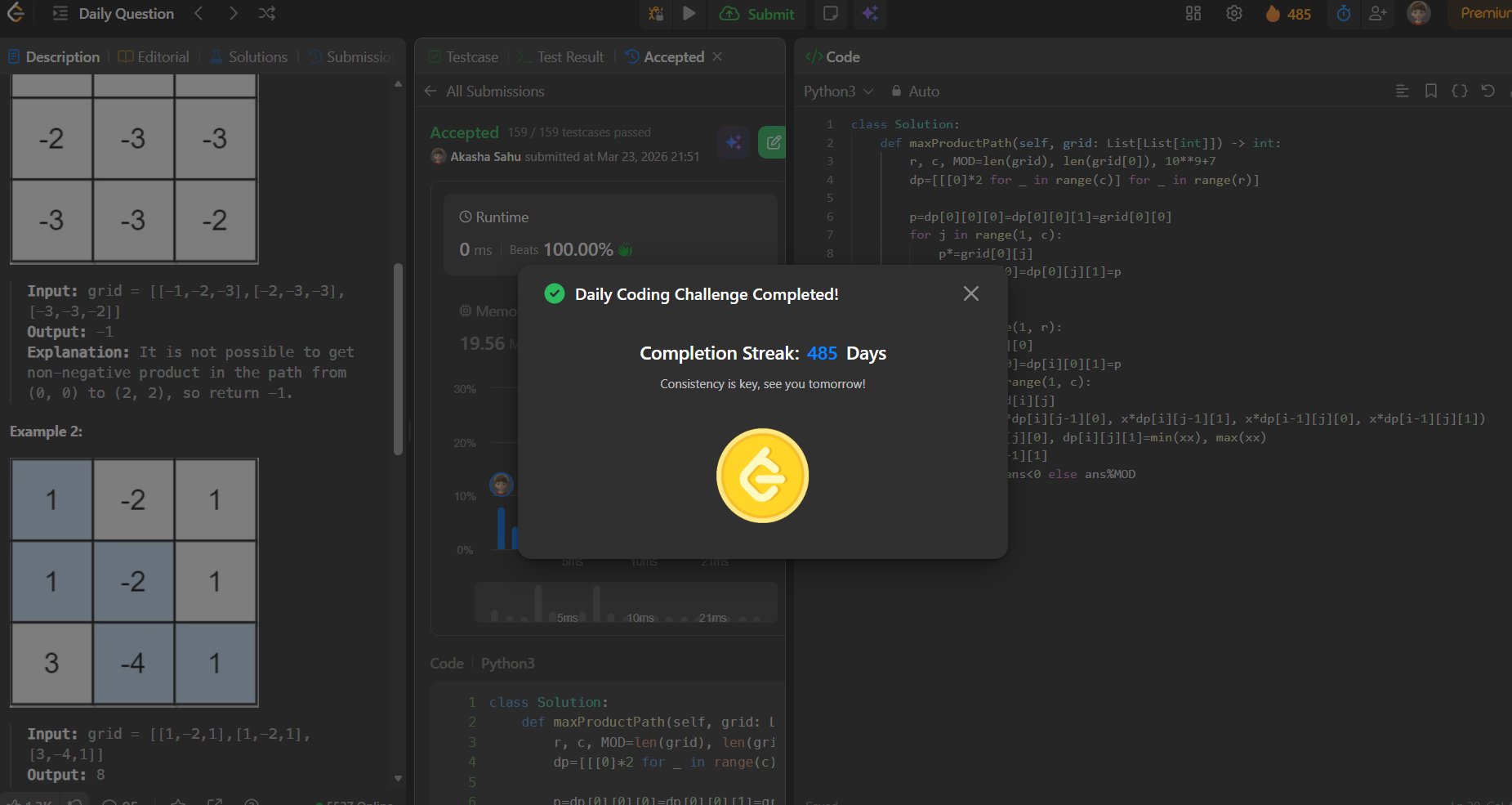Open the debugger bug icon

coord(656,14)
